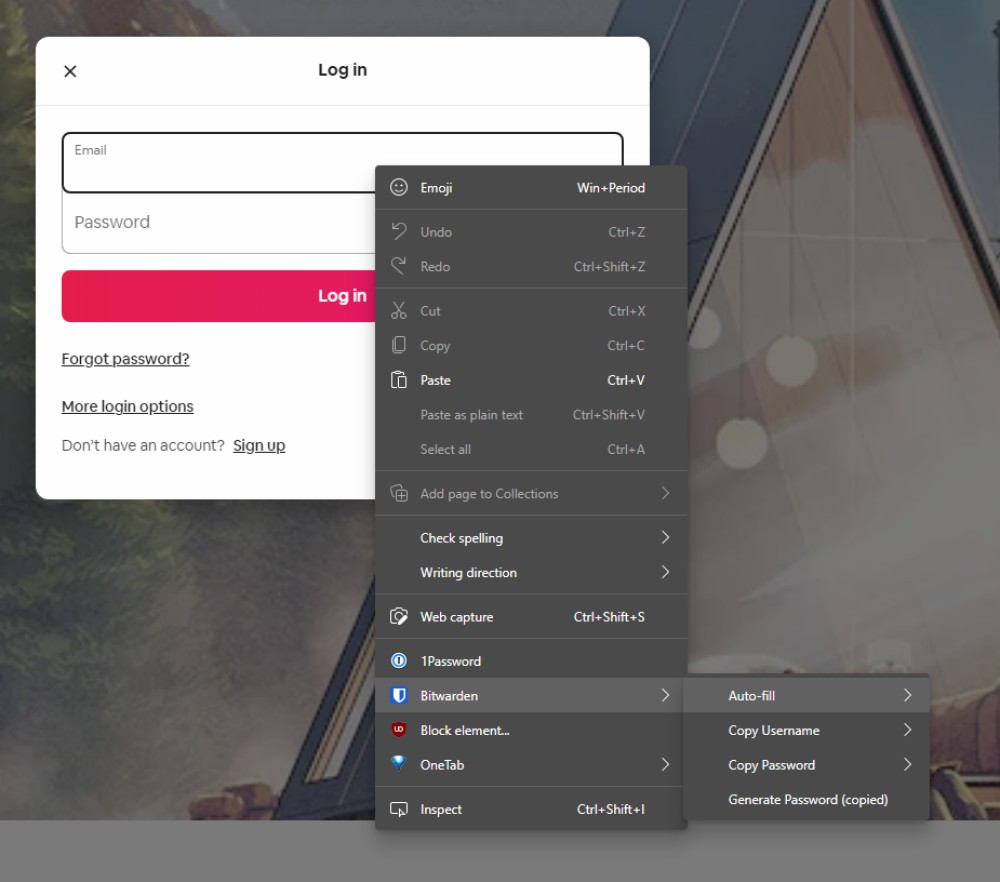Click the Bitwarden shield icon
This screenshot has width=1000, height=882.
(399, 695)
